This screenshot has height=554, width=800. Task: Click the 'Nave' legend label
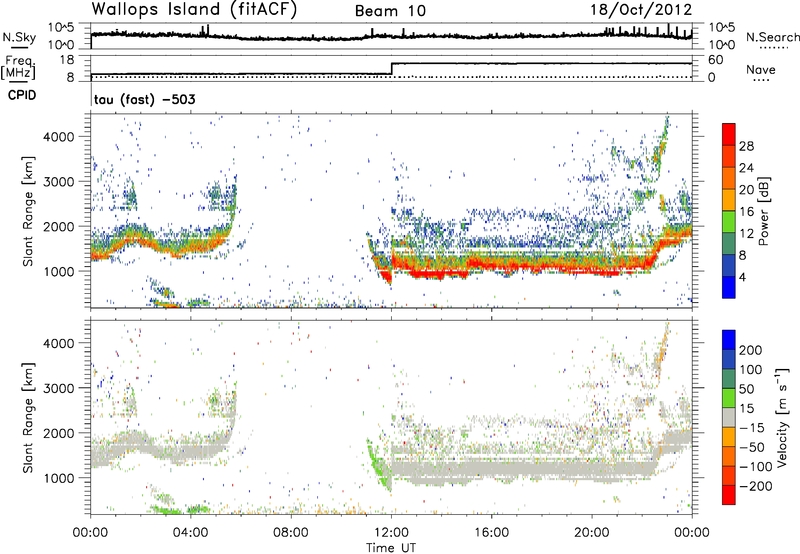pos(761,69)
